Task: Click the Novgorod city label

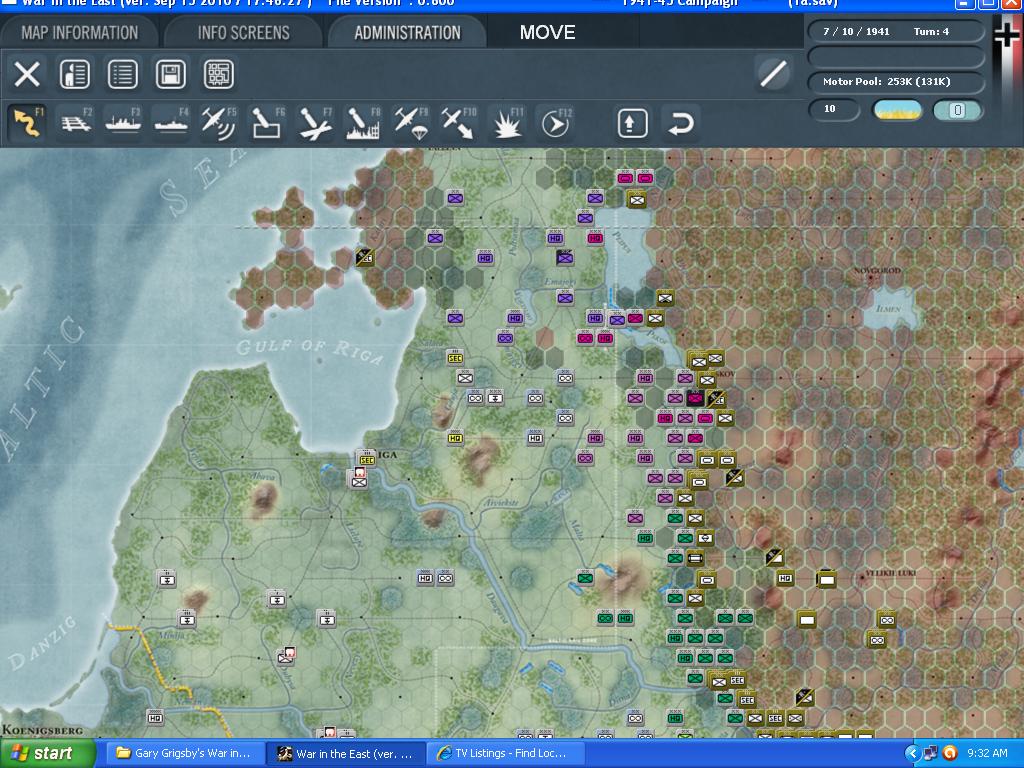Action: coord(876,270)
